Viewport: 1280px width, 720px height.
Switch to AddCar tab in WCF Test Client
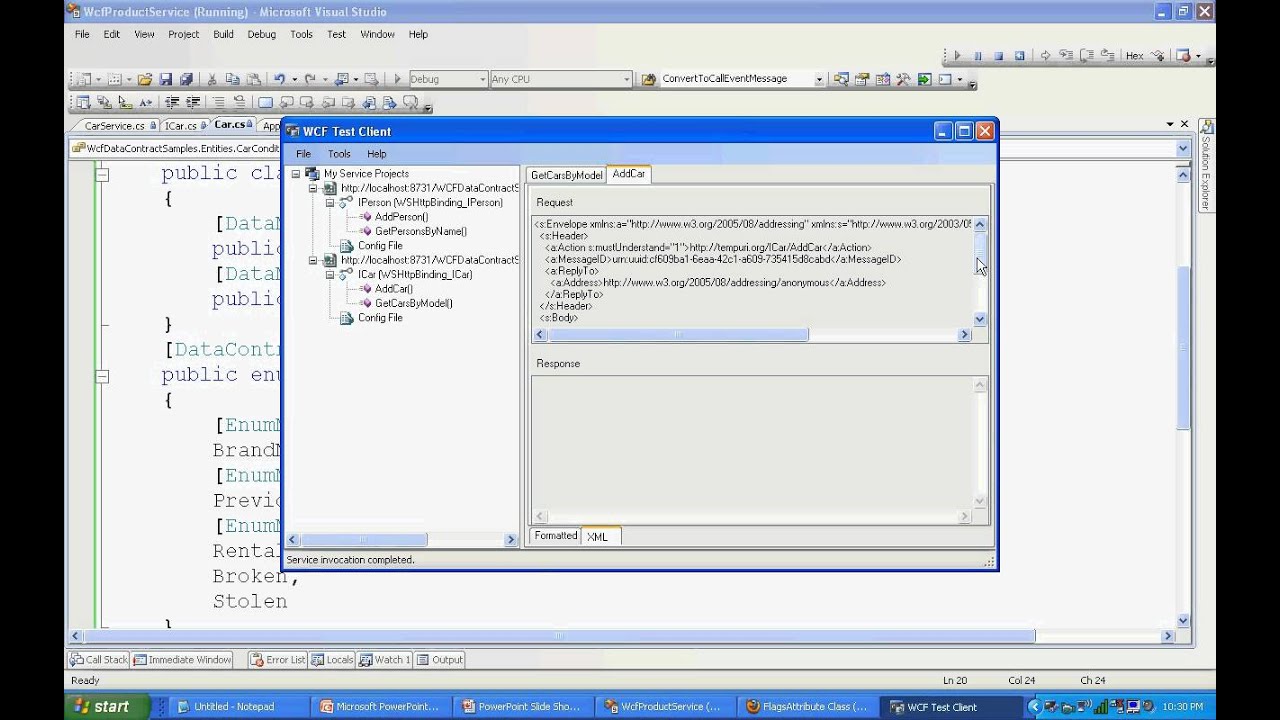pos(629,174)
